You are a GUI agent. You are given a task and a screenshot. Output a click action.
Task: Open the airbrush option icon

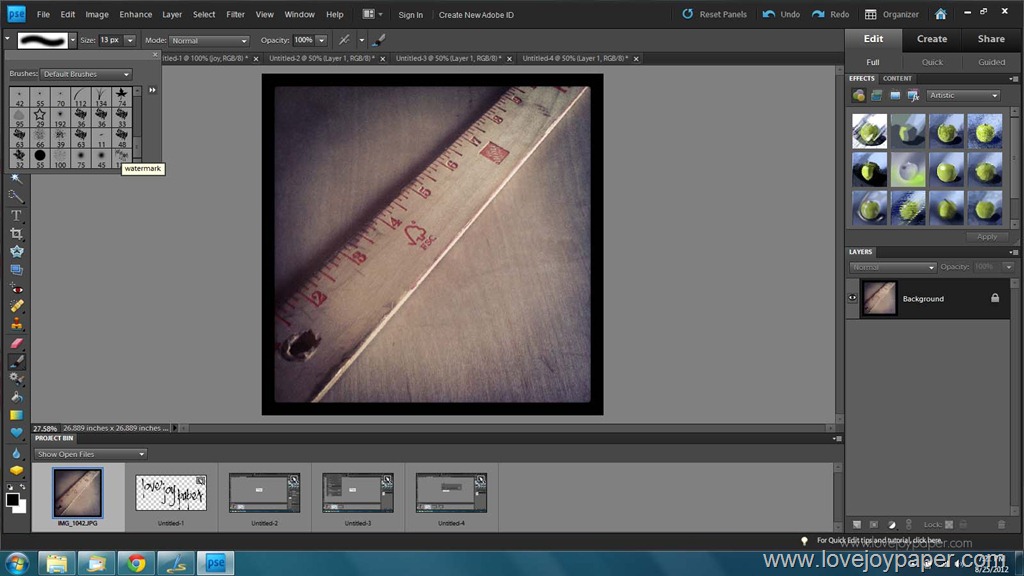tap(344, 40)
